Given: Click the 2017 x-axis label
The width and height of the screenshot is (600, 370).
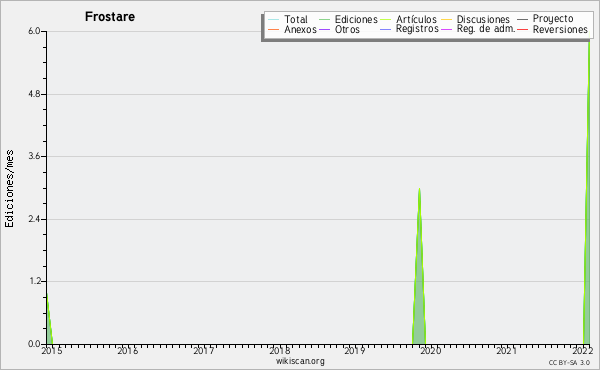Looking at the screenshot, I should point(204,350).
